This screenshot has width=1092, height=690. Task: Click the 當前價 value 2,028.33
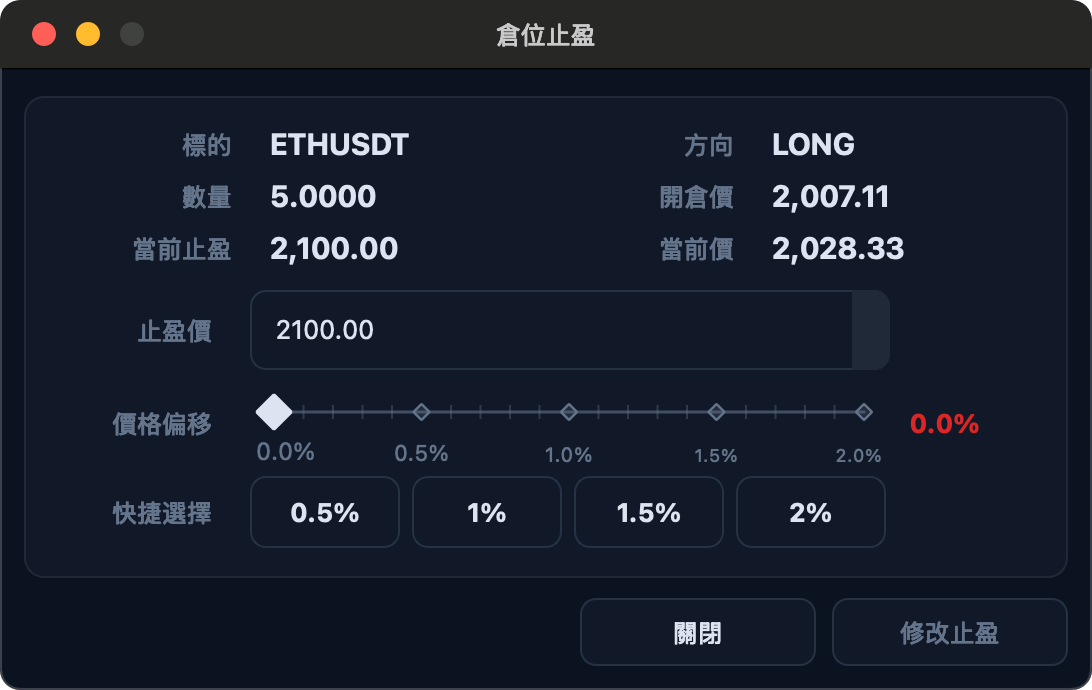pyautogui.click(x=838, y=249)
